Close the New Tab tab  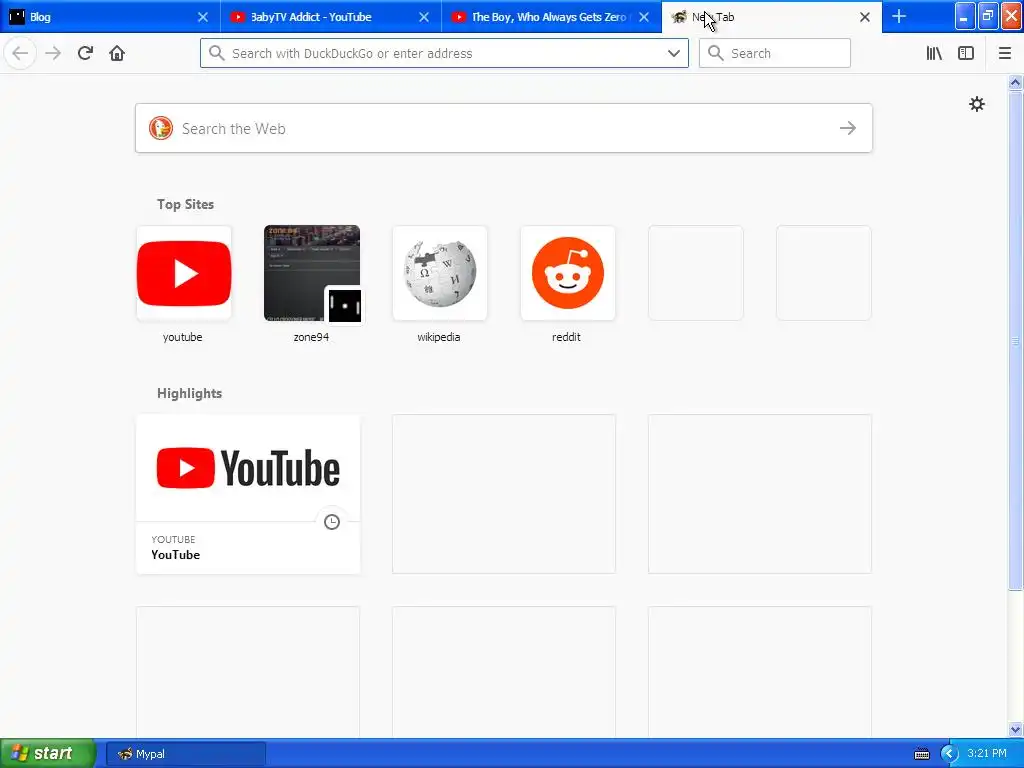click(x=865, y=17)
